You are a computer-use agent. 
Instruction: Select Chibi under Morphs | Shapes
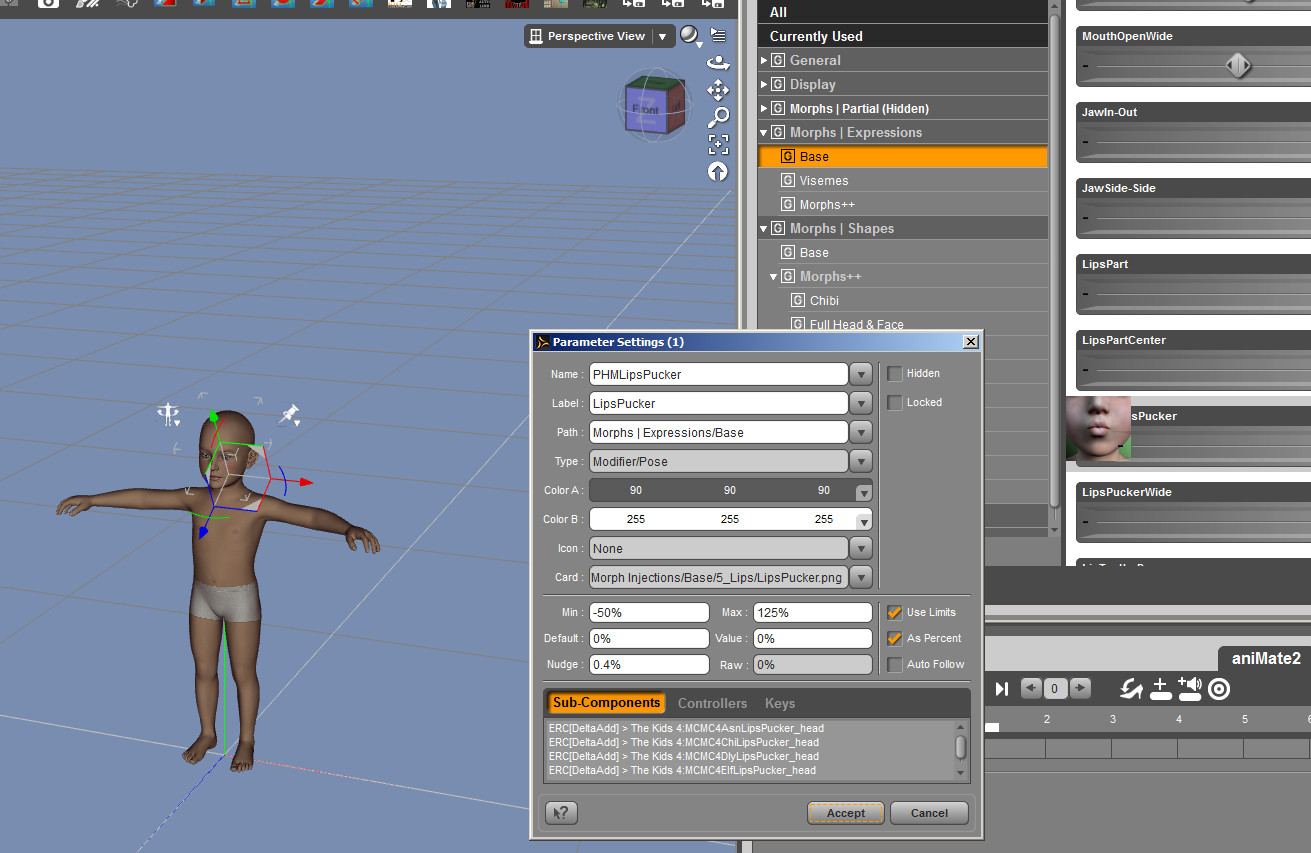(x=824, y=301)
